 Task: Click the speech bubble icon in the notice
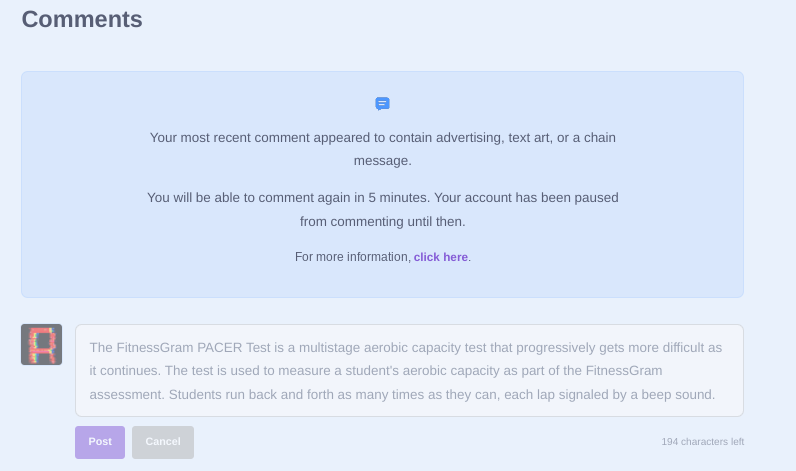382,104
